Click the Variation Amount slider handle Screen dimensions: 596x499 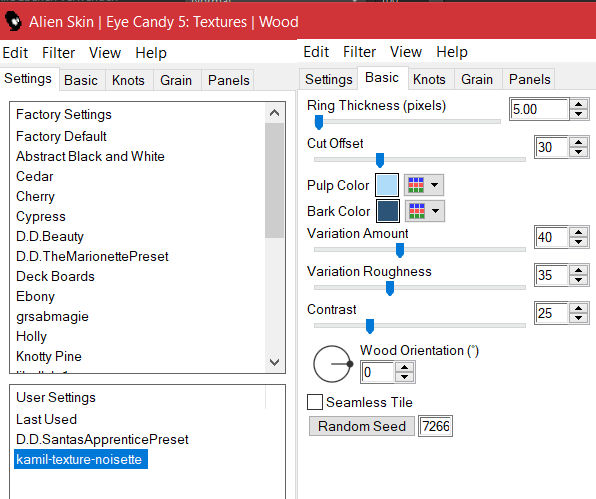coord(399,250)
